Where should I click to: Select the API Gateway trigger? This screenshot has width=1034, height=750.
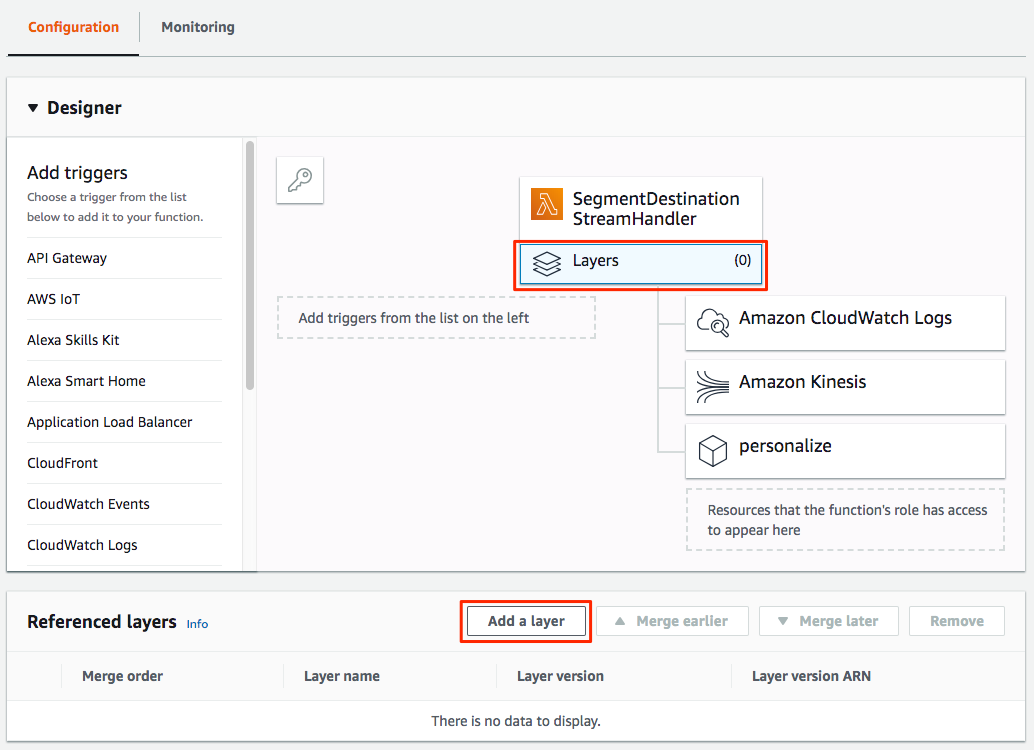click(67, 258)
